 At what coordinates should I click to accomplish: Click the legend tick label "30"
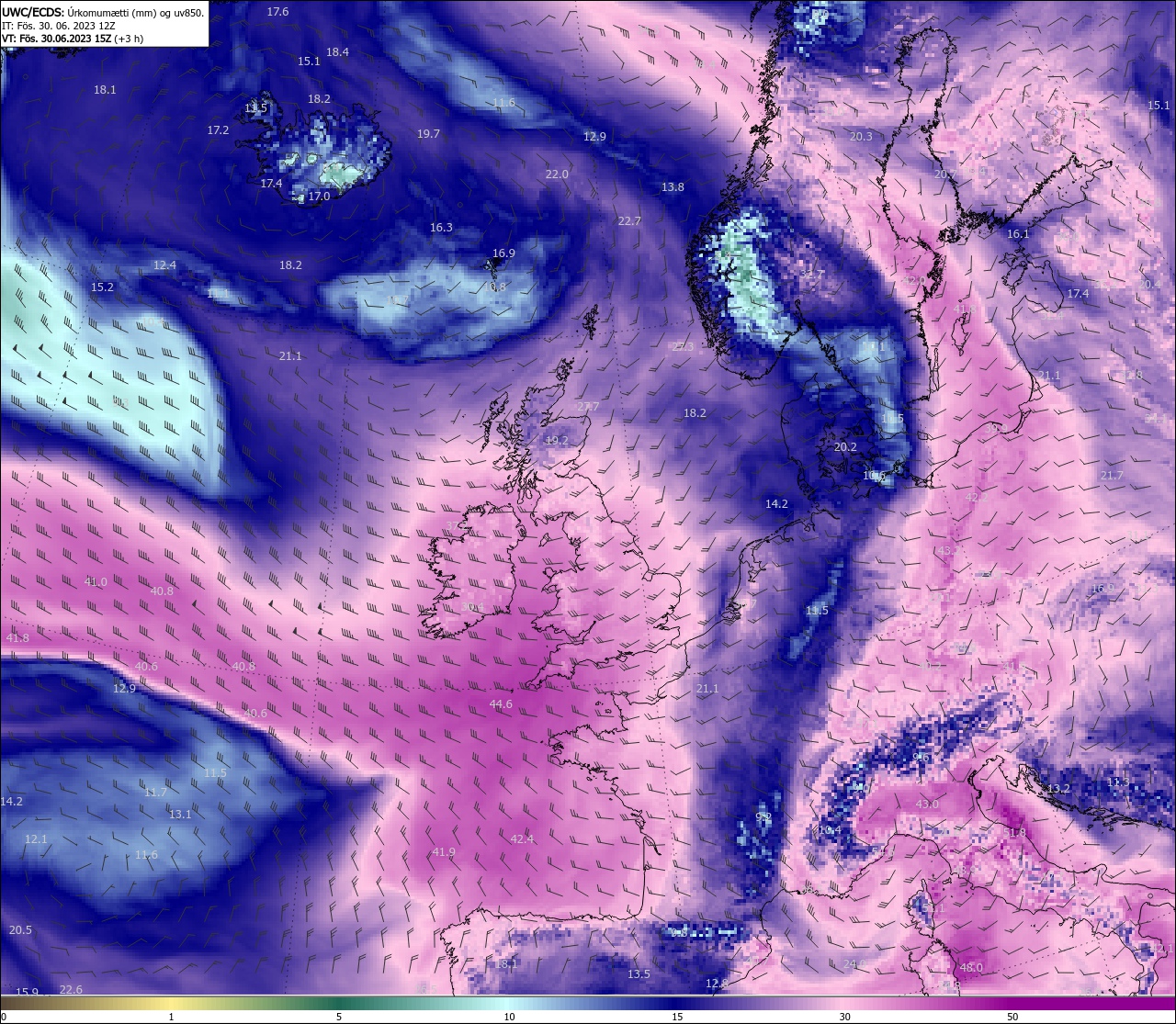[x=844, y=1017]
